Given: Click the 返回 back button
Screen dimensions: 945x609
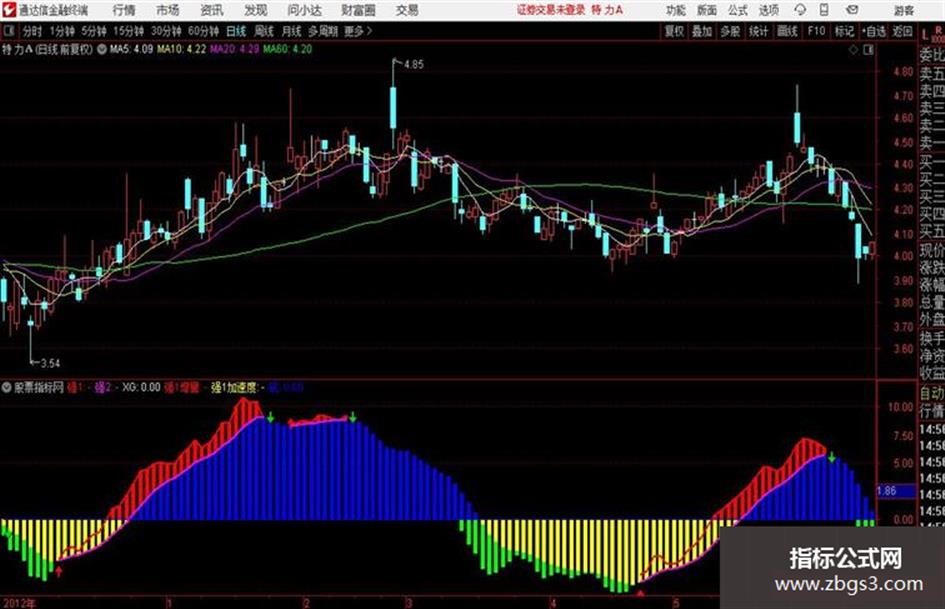Looking at the screenshot, I should 902,31.
